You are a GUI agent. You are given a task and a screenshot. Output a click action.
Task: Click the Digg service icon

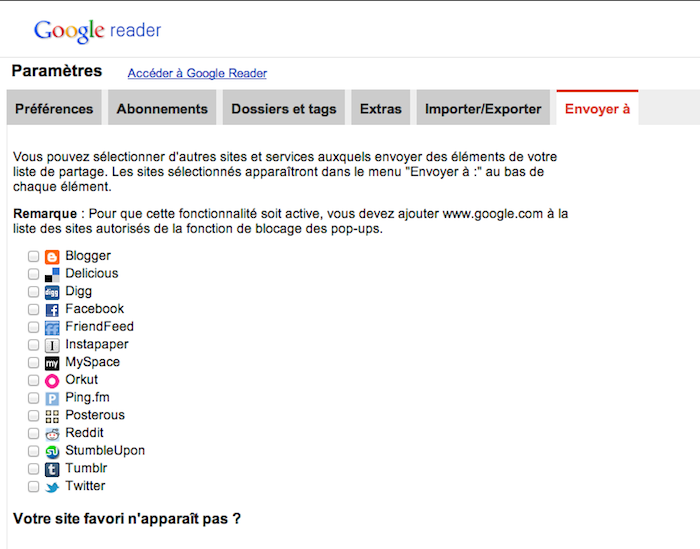click(52, 292)
